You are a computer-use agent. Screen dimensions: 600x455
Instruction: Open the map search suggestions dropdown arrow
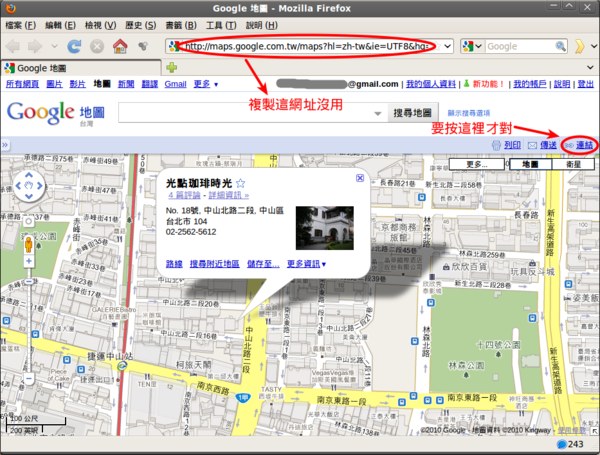click(378, 113)
